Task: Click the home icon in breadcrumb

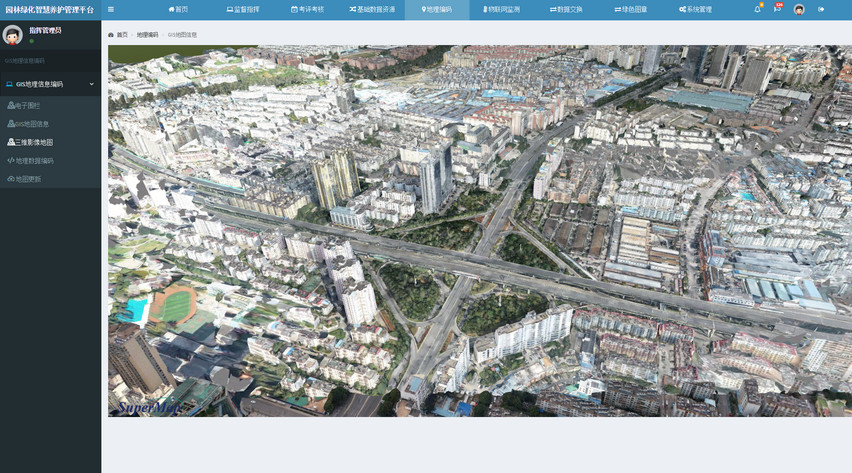Action: click(111, 35)
